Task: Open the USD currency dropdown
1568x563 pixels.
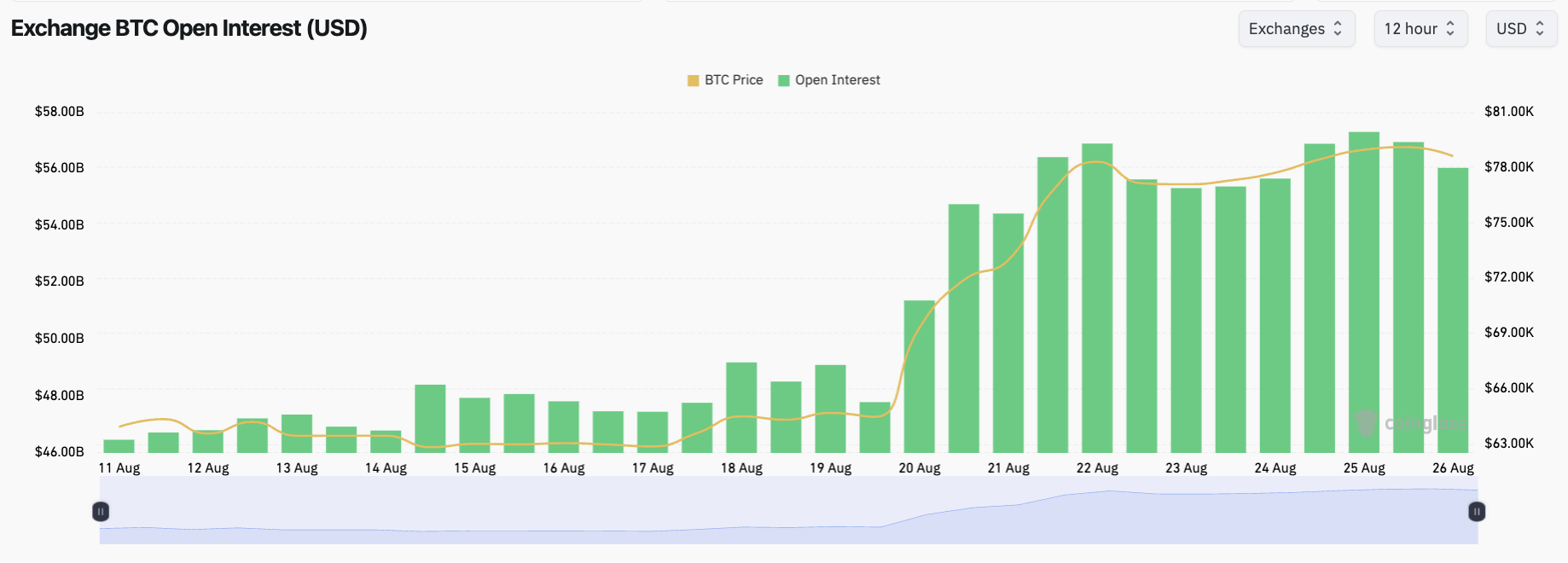Action: click(1521, 29)
